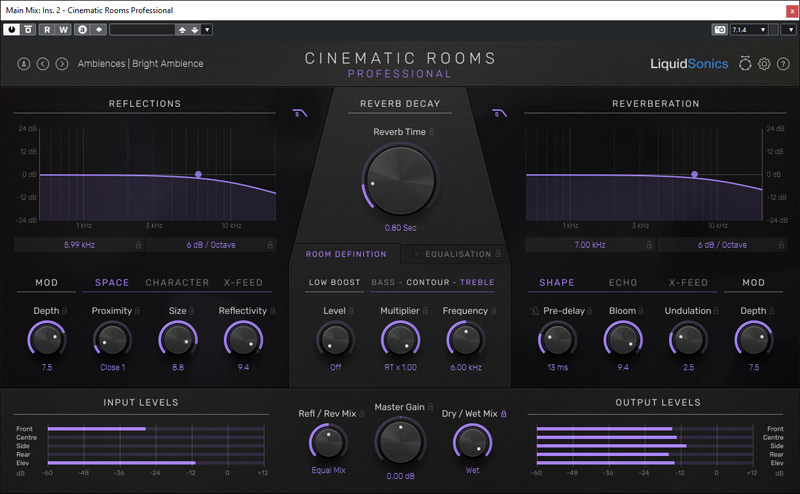Click the tuner icon beside LiquidSonics logo
Viewport: 800px width, 494px height.
745,64
